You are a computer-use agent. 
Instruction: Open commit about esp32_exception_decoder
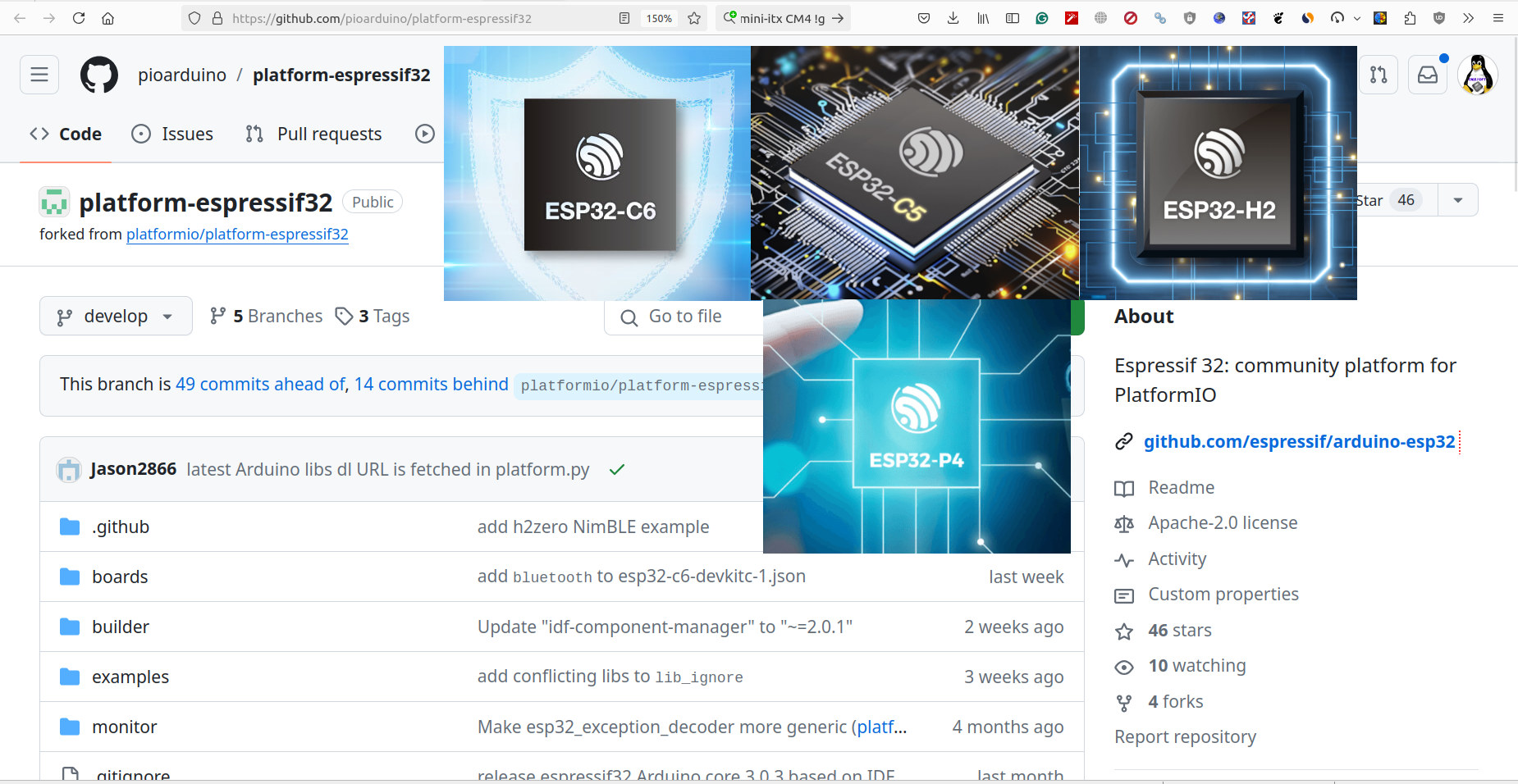[665, 727]
